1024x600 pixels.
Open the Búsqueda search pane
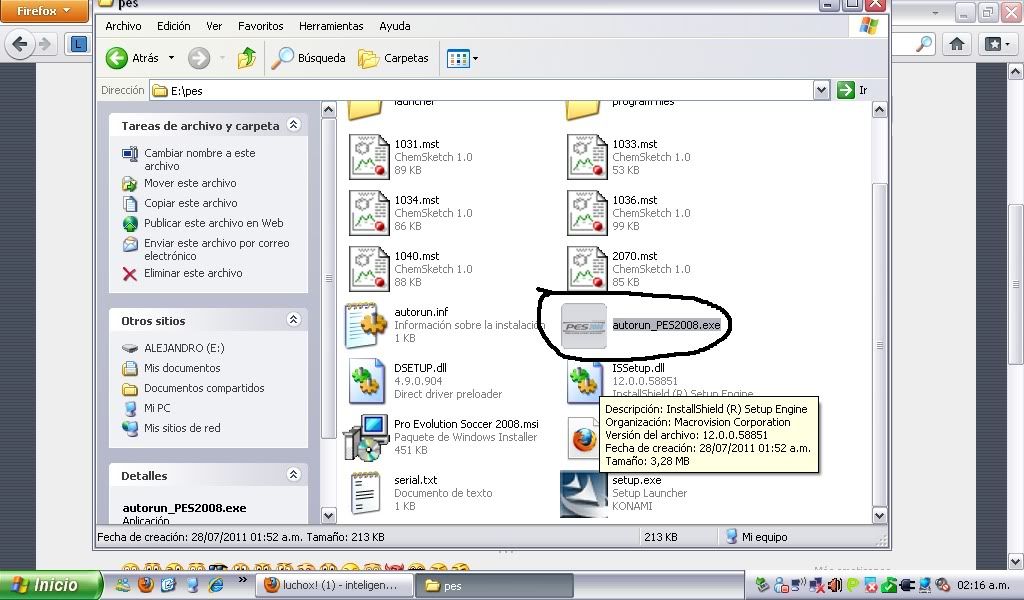pos(308,58)
